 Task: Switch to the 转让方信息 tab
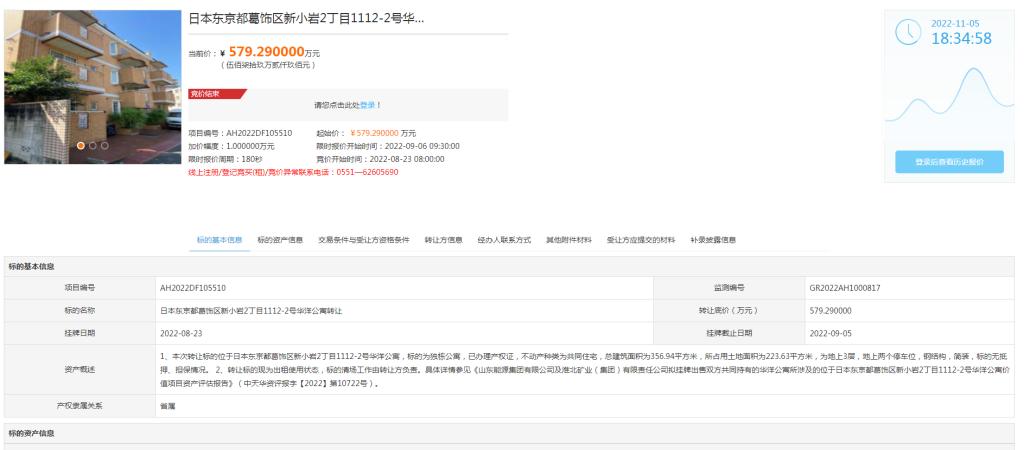(443, 240)
